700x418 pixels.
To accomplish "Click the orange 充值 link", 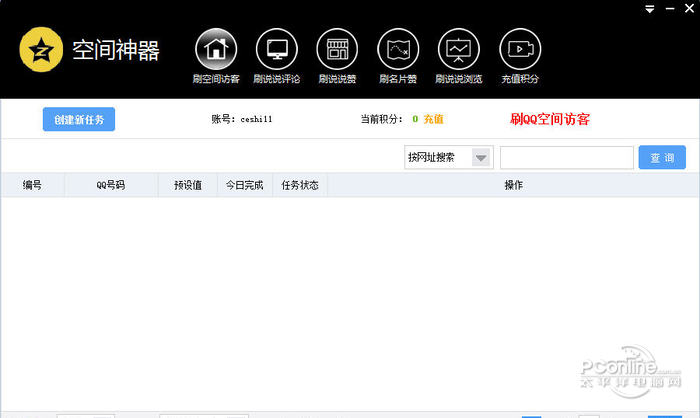I will (433, 119).
